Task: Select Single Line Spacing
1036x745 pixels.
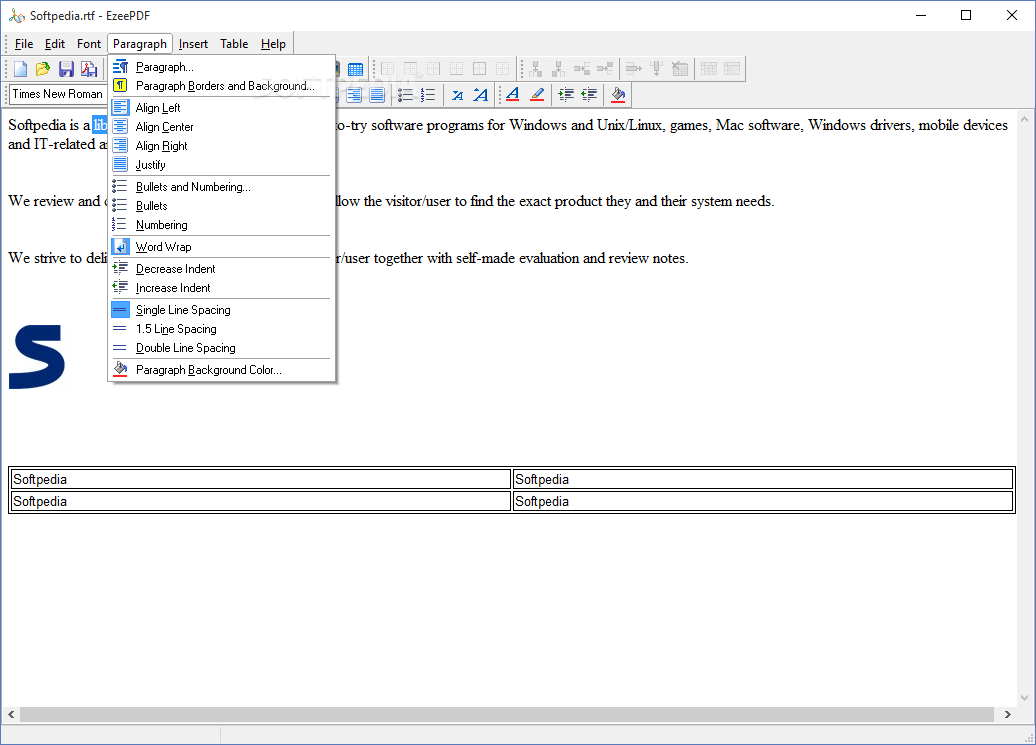Action: click(221, 310)
